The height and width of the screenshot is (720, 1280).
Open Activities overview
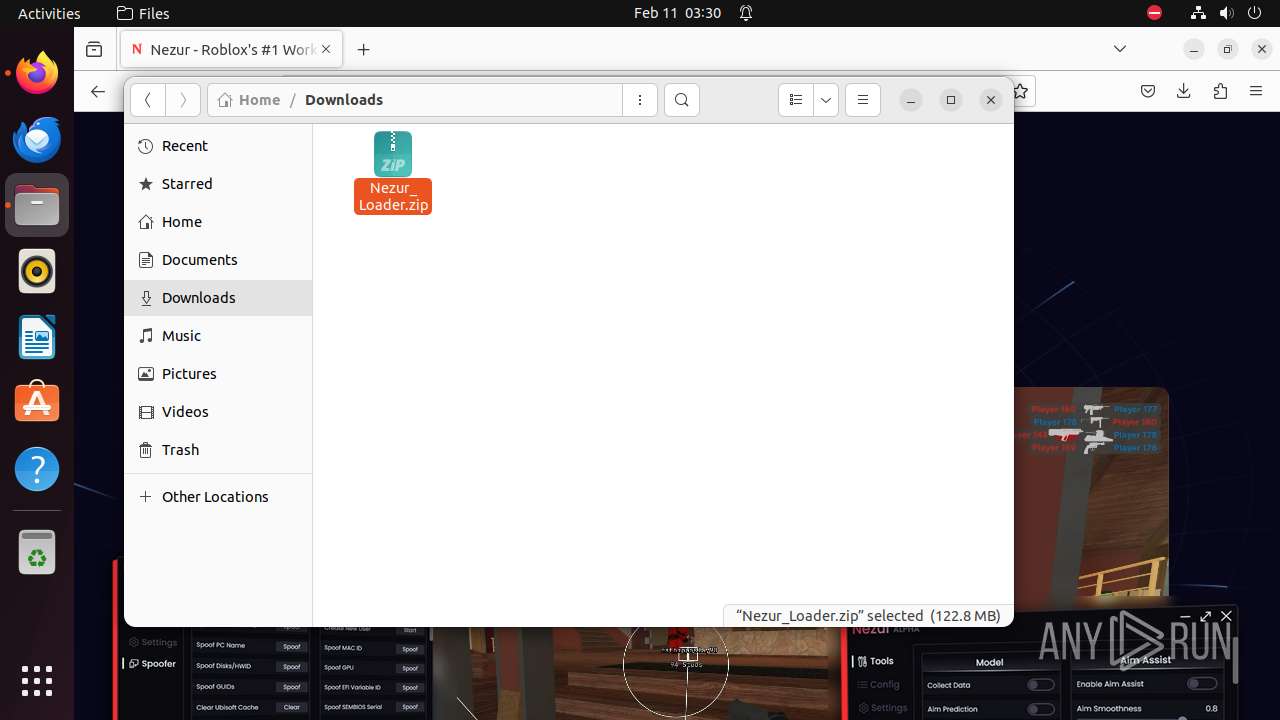click(x=49, y=13)
